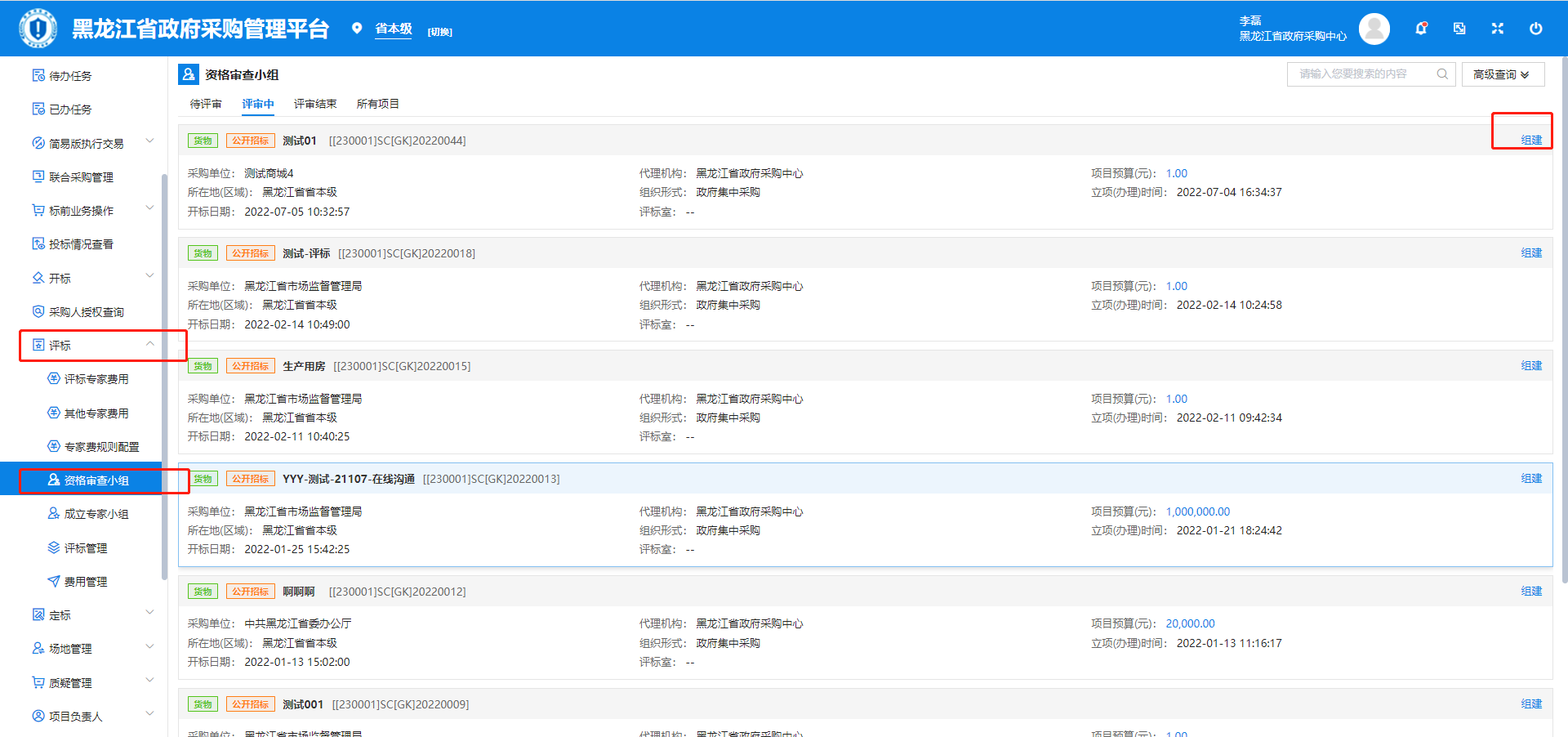This screenshot has height=737, width=1568.
Task: Click the 待办任务 sidebar icon
Action: (38, 75)
